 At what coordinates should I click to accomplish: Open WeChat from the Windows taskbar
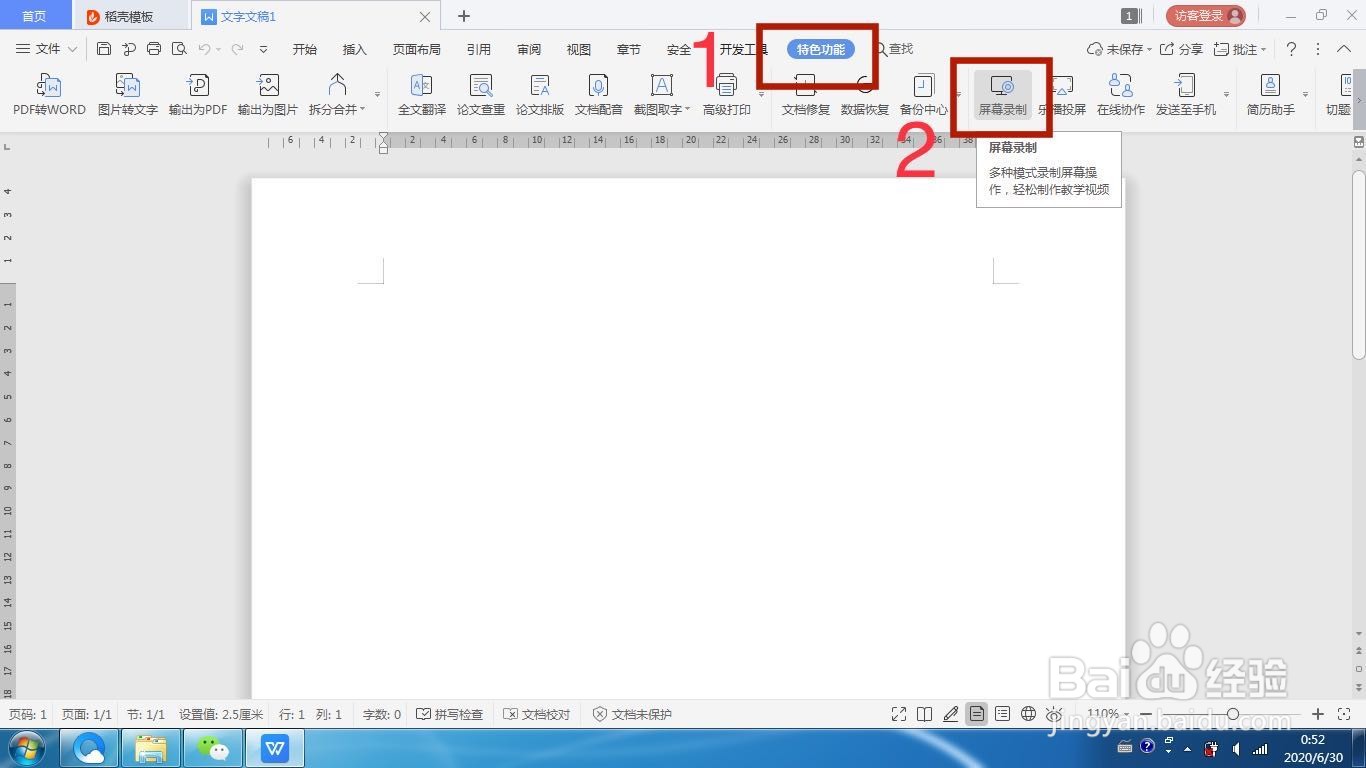[213, 748]
